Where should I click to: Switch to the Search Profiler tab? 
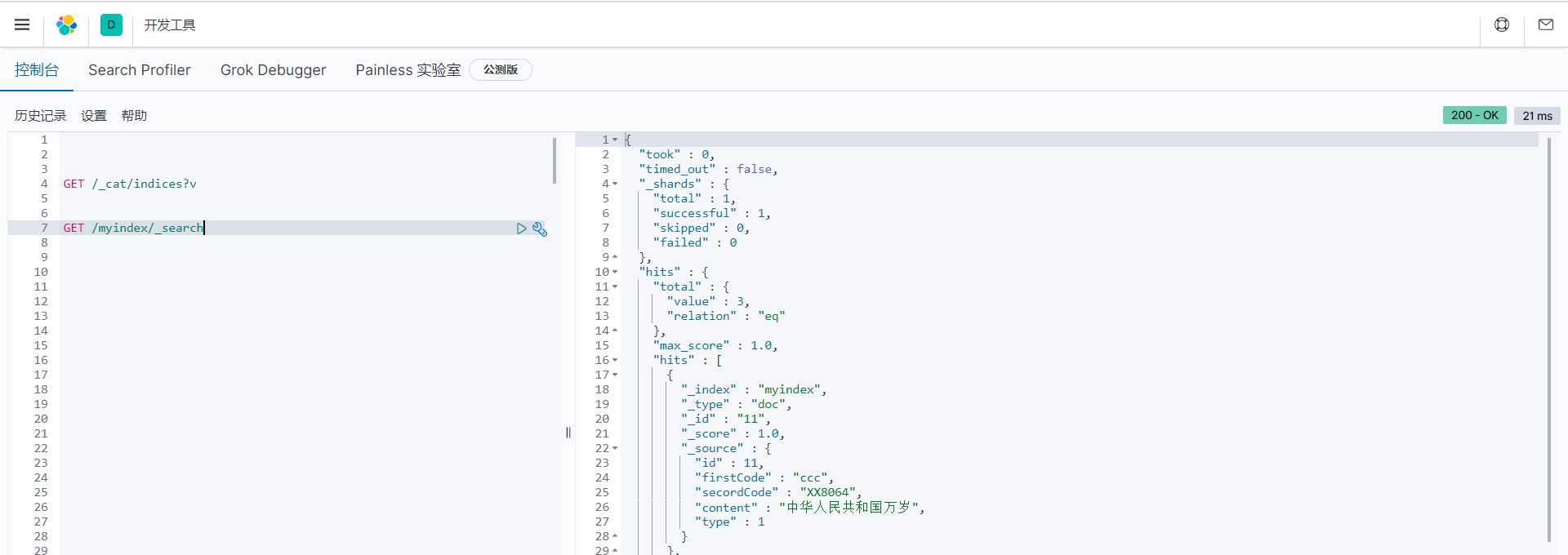click(x=140, y=70)
